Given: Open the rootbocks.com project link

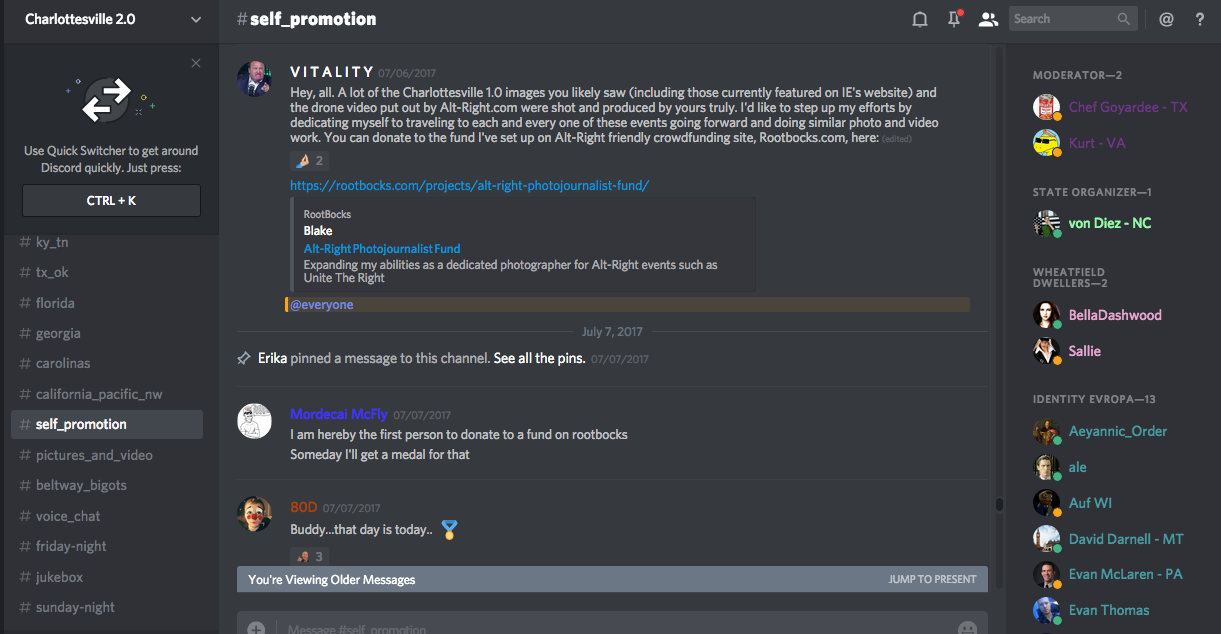Looking at the screenshot, I should [x=470, y=185].
